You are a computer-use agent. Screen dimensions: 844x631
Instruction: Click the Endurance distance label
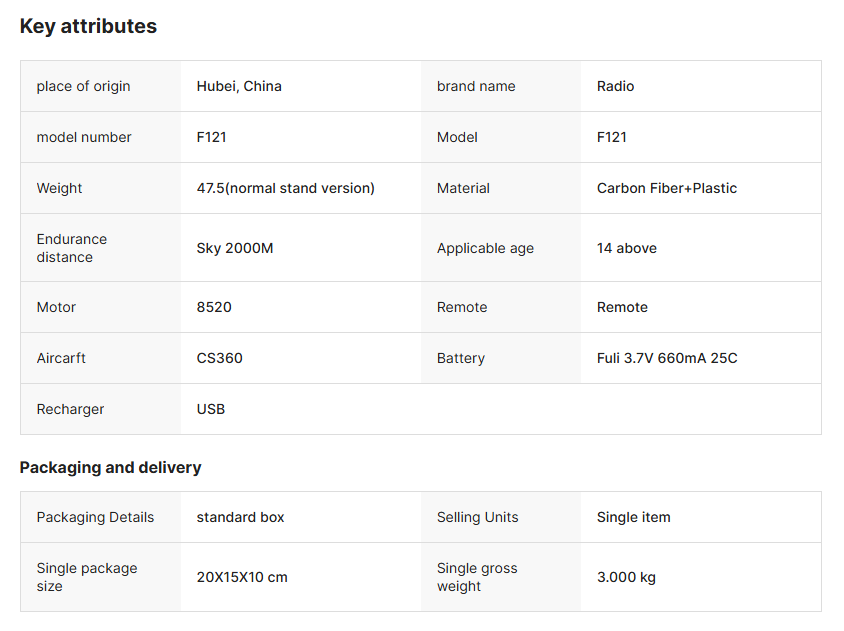(x=72, y=248)
